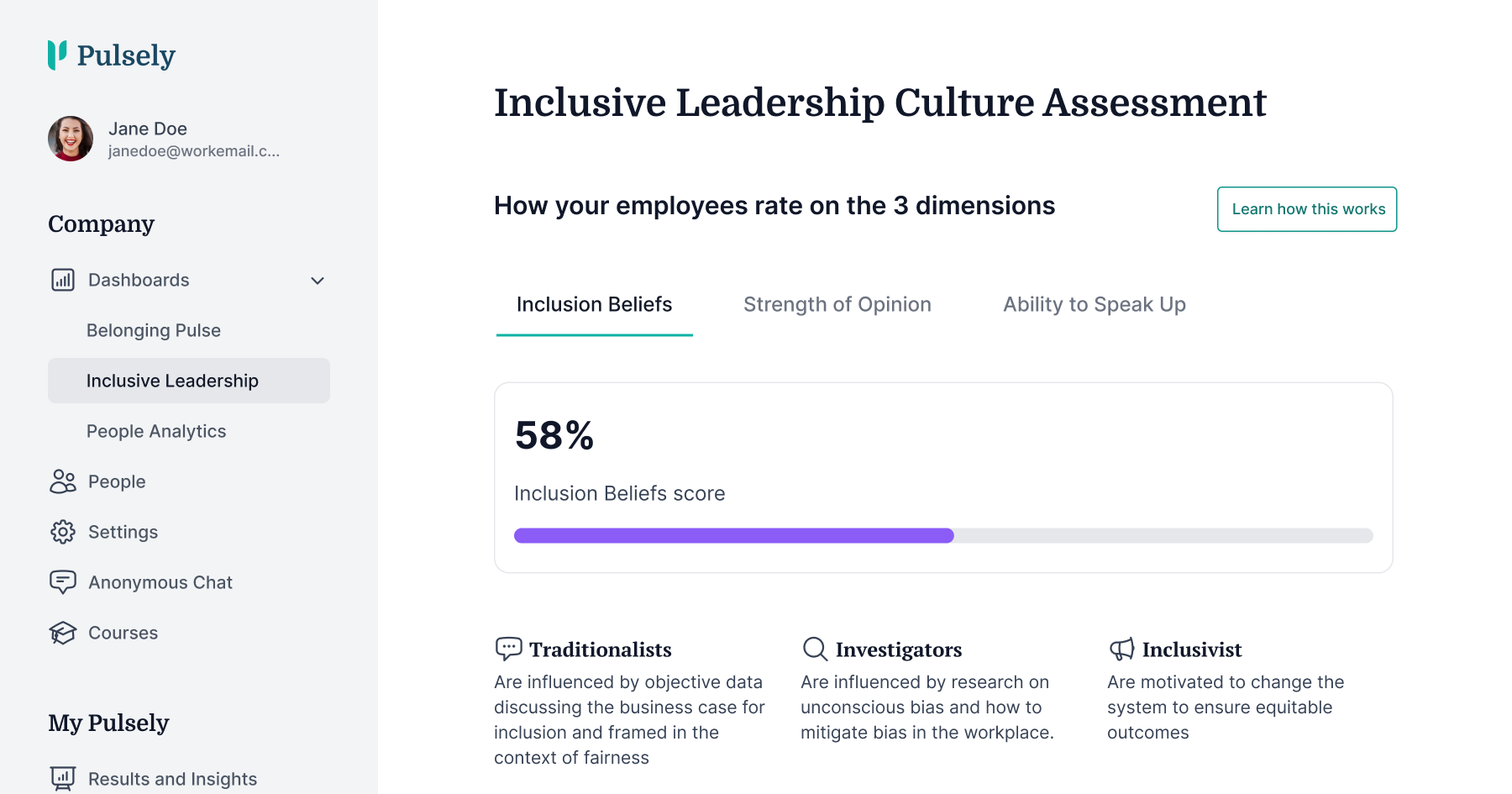Click the Results and Insights icon
Viewport: 1512px width, 794px height.
tap(63, 778)
